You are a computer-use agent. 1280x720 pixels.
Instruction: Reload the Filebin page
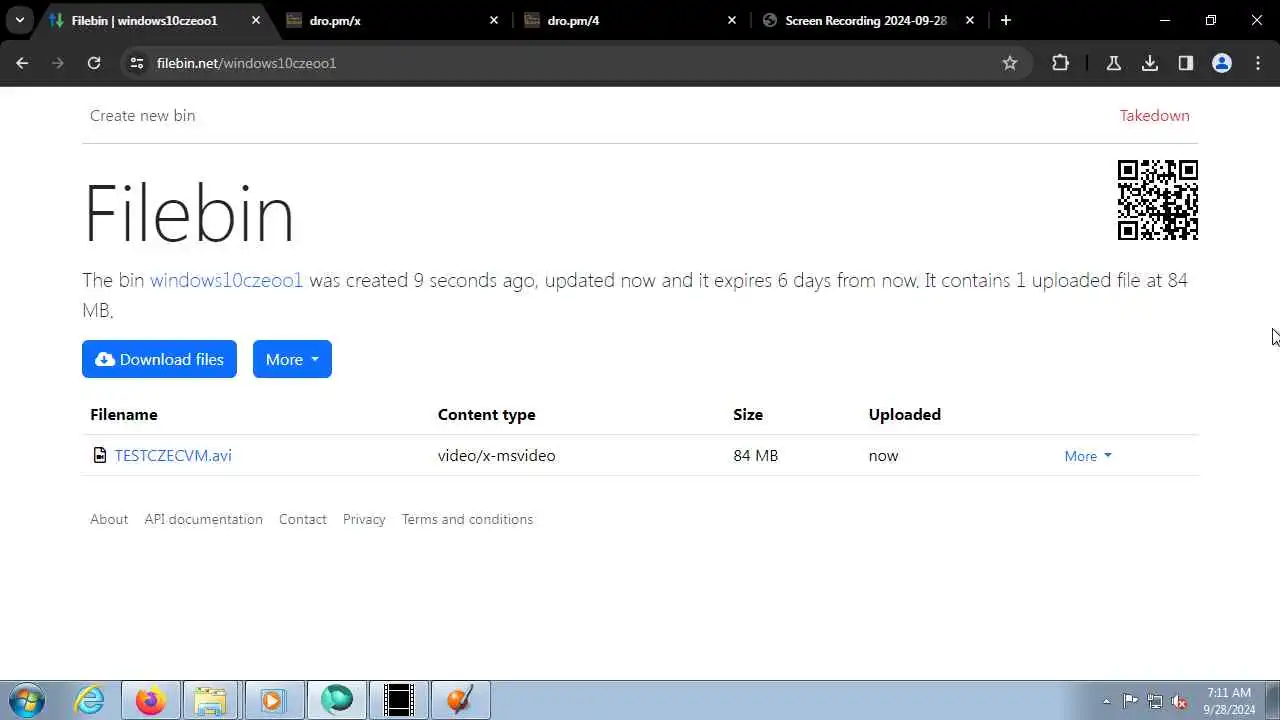tap(94, 63)
